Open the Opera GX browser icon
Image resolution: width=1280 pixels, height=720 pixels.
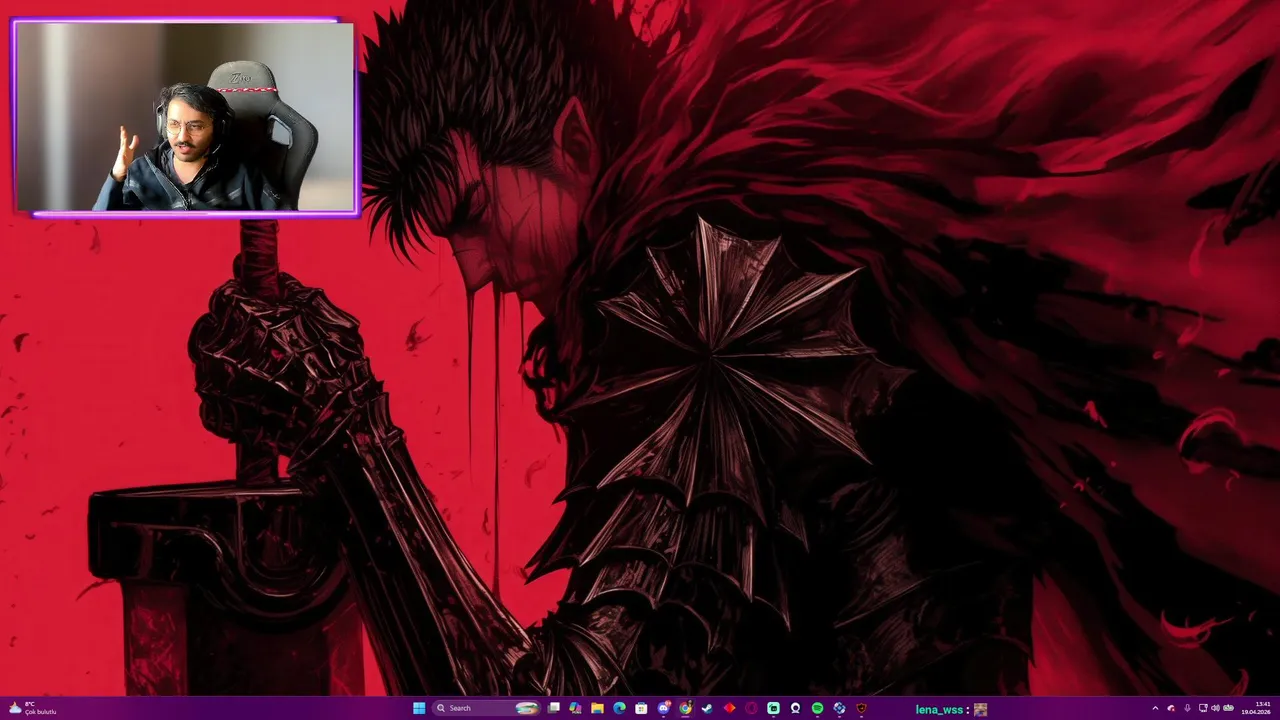pyautogui.click(x=751, y=708)
